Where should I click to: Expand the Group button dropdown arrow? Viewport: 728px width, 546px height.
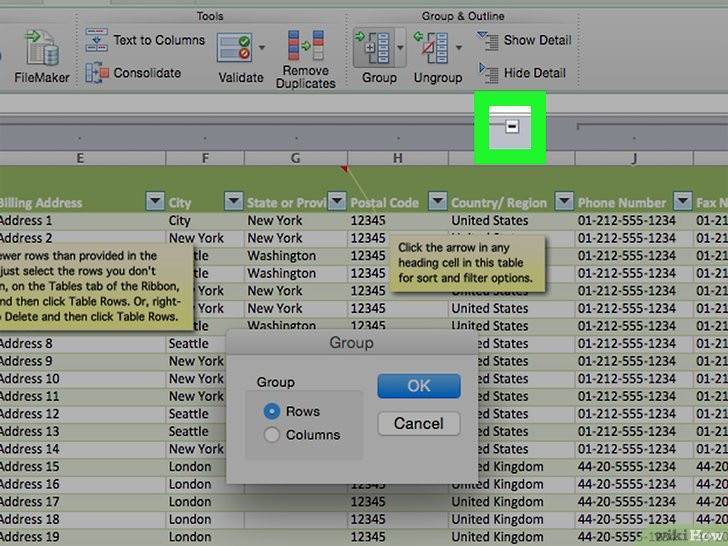401,47
